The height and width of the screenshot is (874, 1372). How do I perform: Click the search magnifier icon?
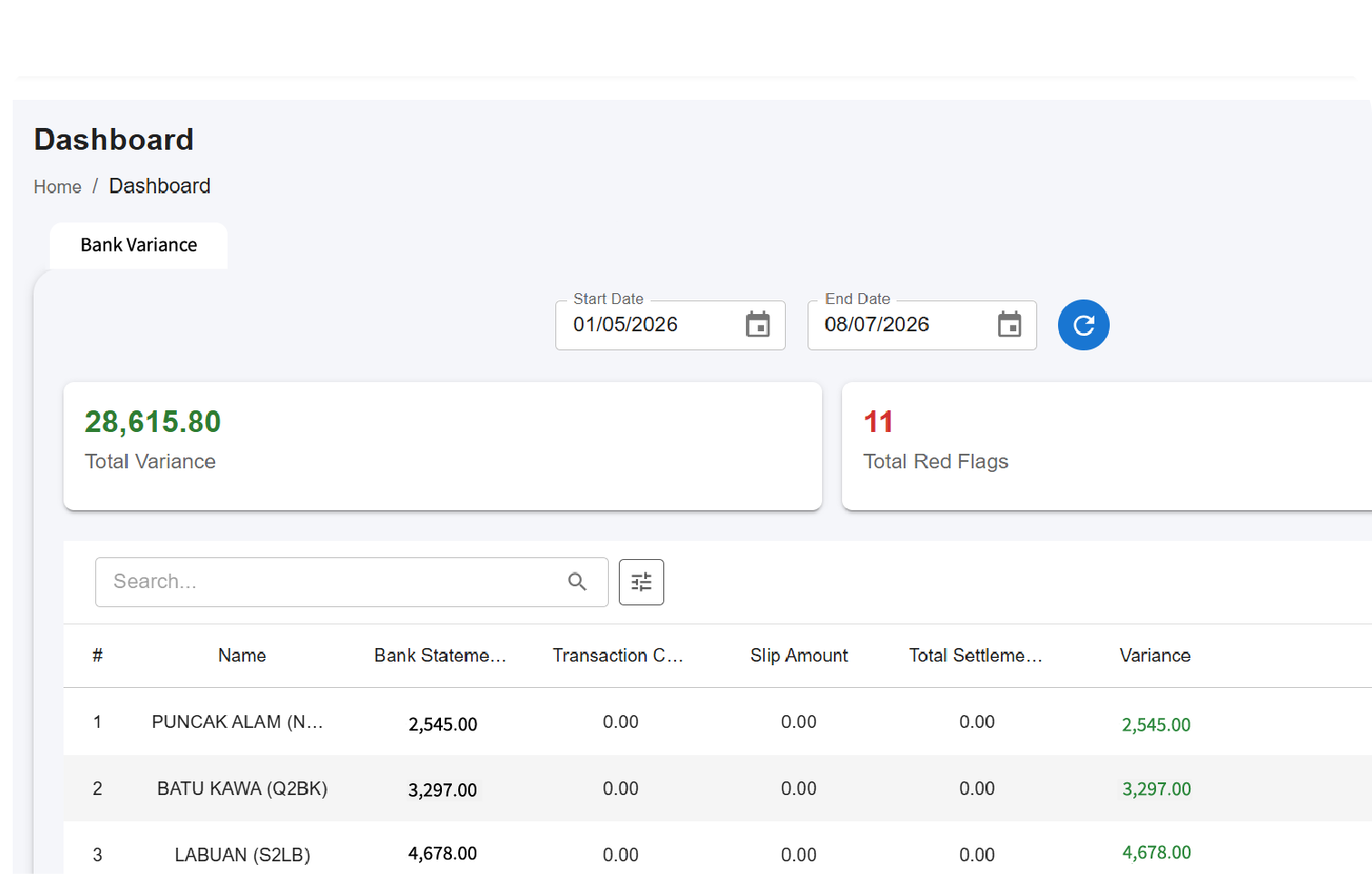click(x=577, y=582)
